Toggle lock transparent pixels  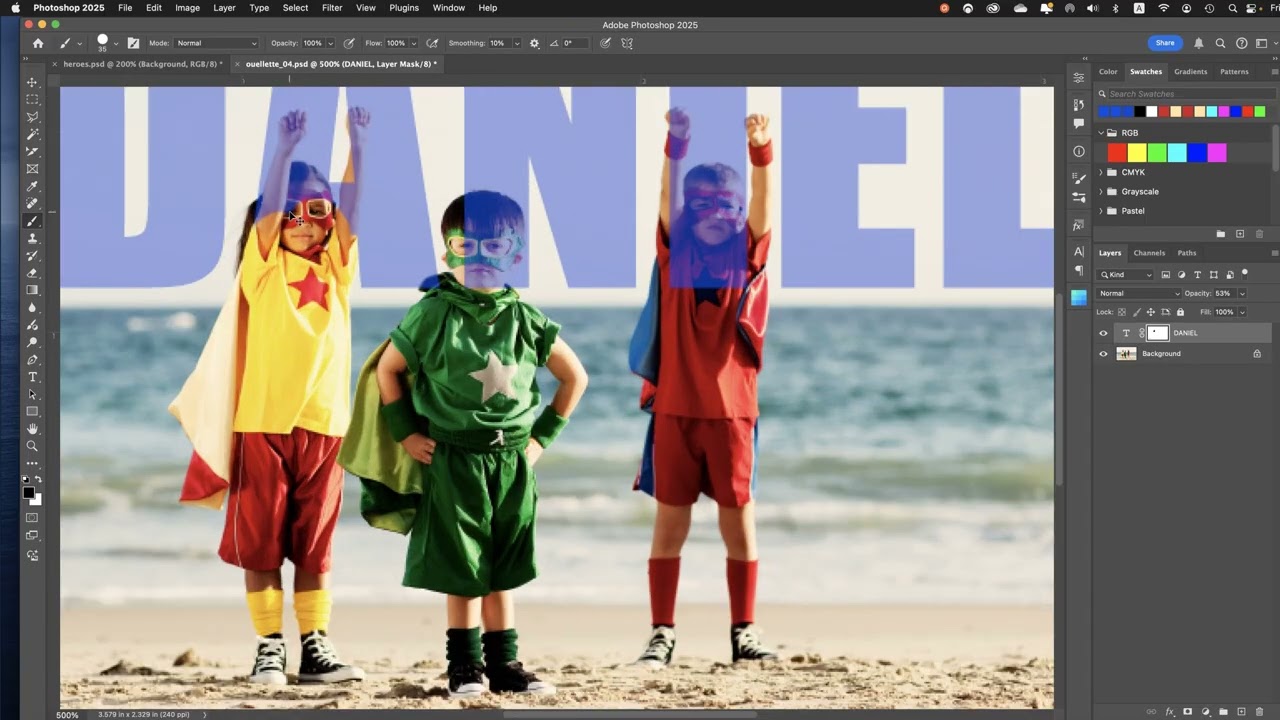click(x=1122, y=312)
